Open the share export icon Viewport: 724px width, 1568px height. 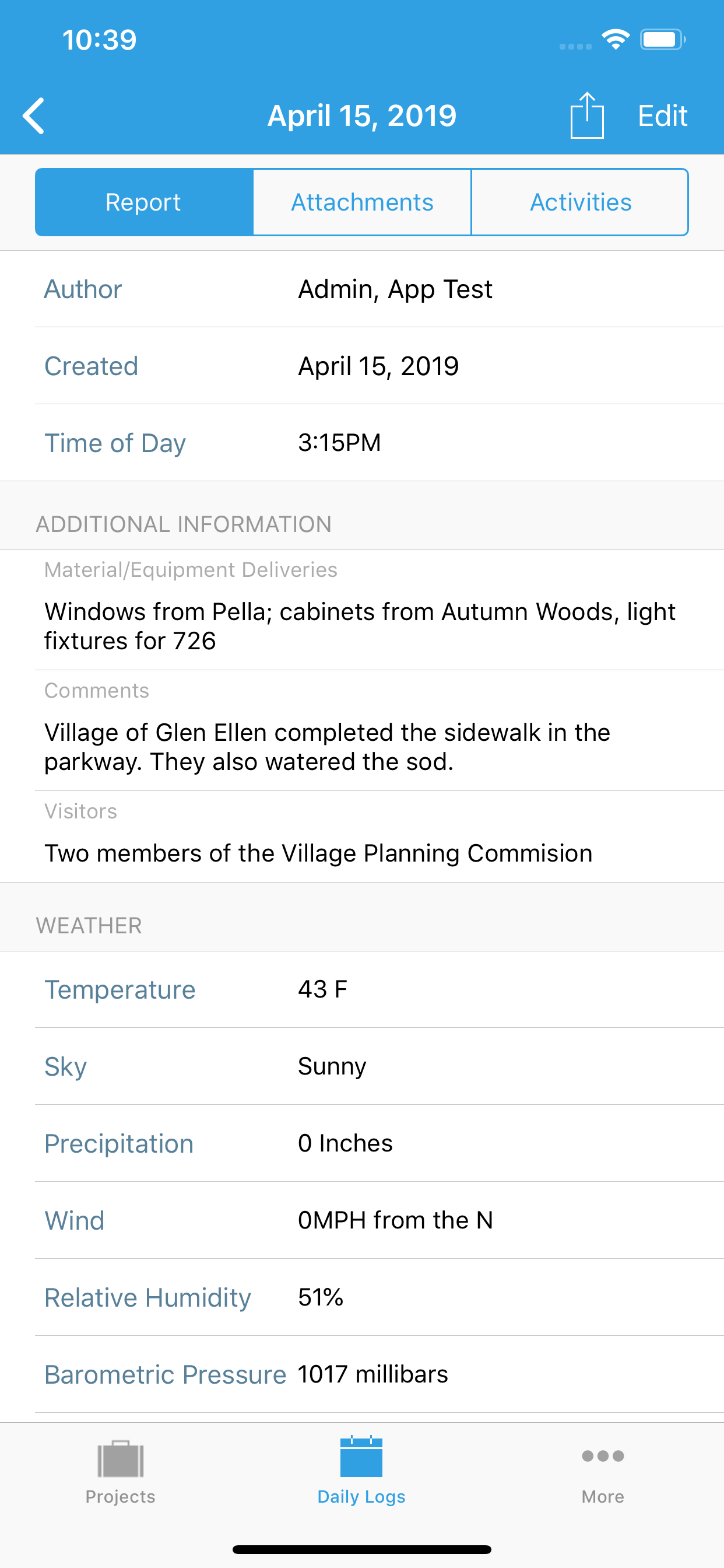pos(586,116)
